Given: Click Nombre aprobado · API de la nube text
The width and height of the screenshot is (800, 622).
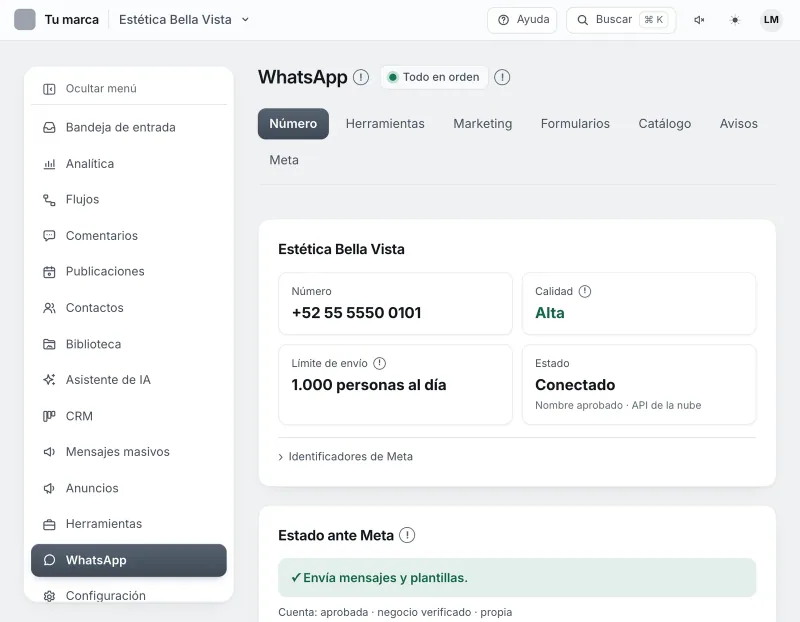Looking at the screenshot, I should 618,405.
